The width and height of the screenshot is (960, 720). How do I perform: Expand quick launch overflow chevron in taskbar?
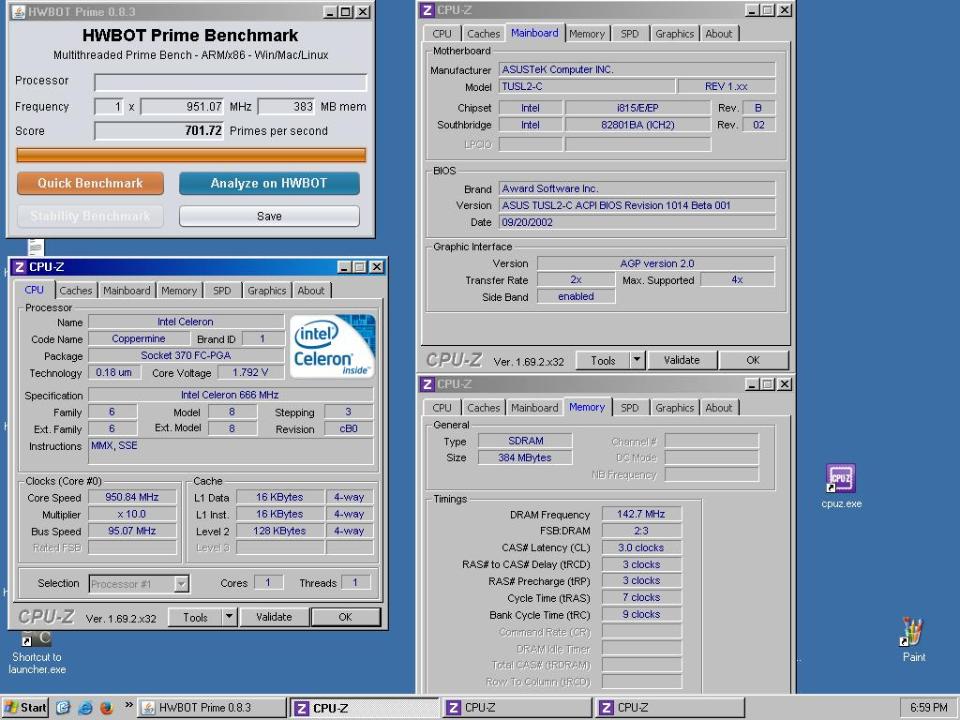(x=129, y=705)
